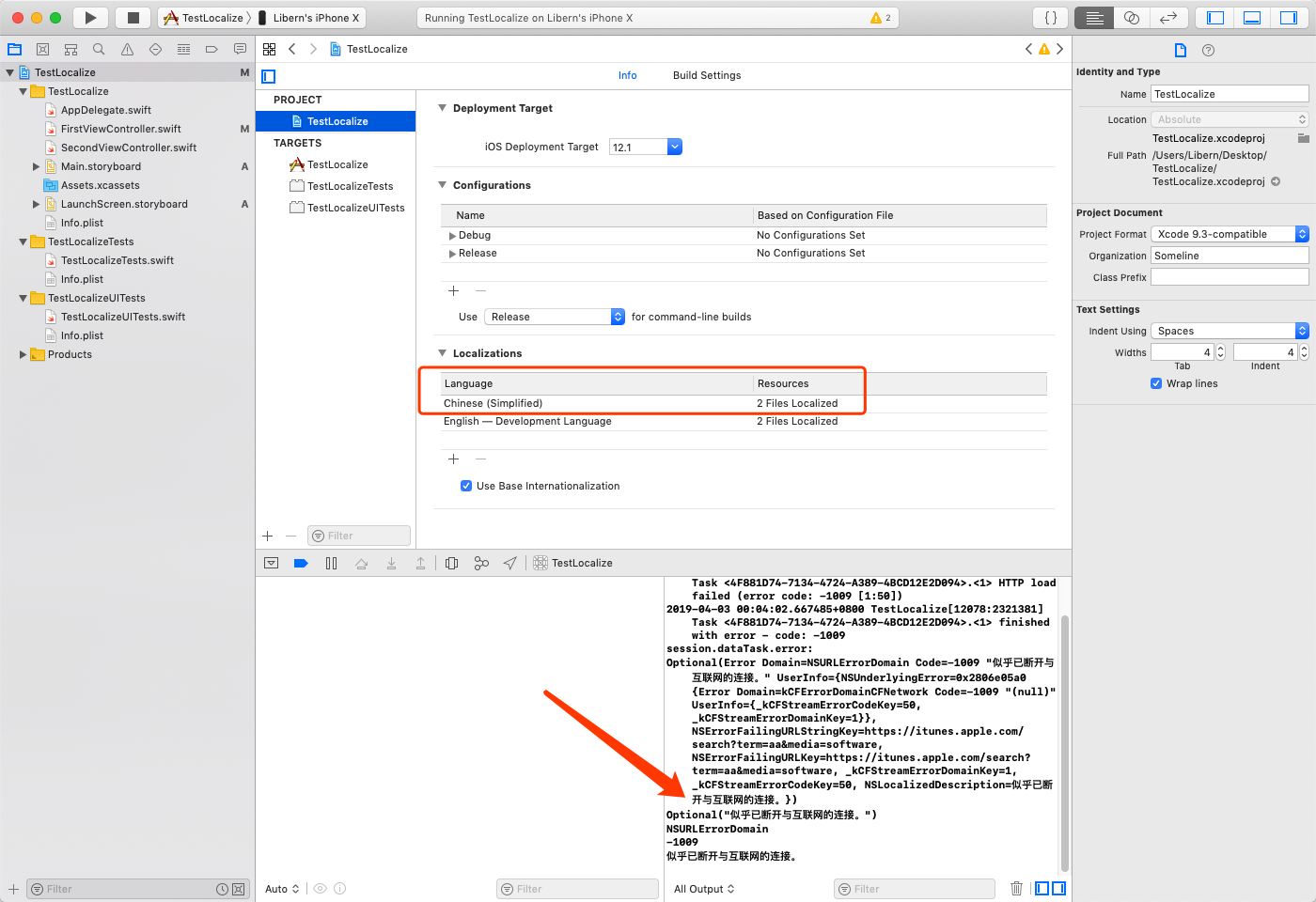Show the Quick Help inspector
1316x902 pixels.
[x=1209, y=50]
